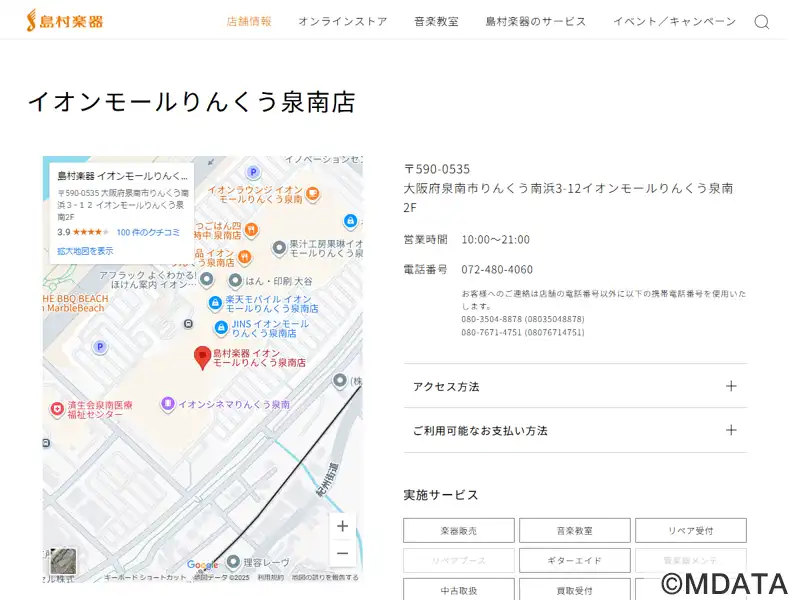Image resolution: width=800 pixels, height=600 pixels.
Task: Switch map to satellite thumbnail
Action: point(63,561)
